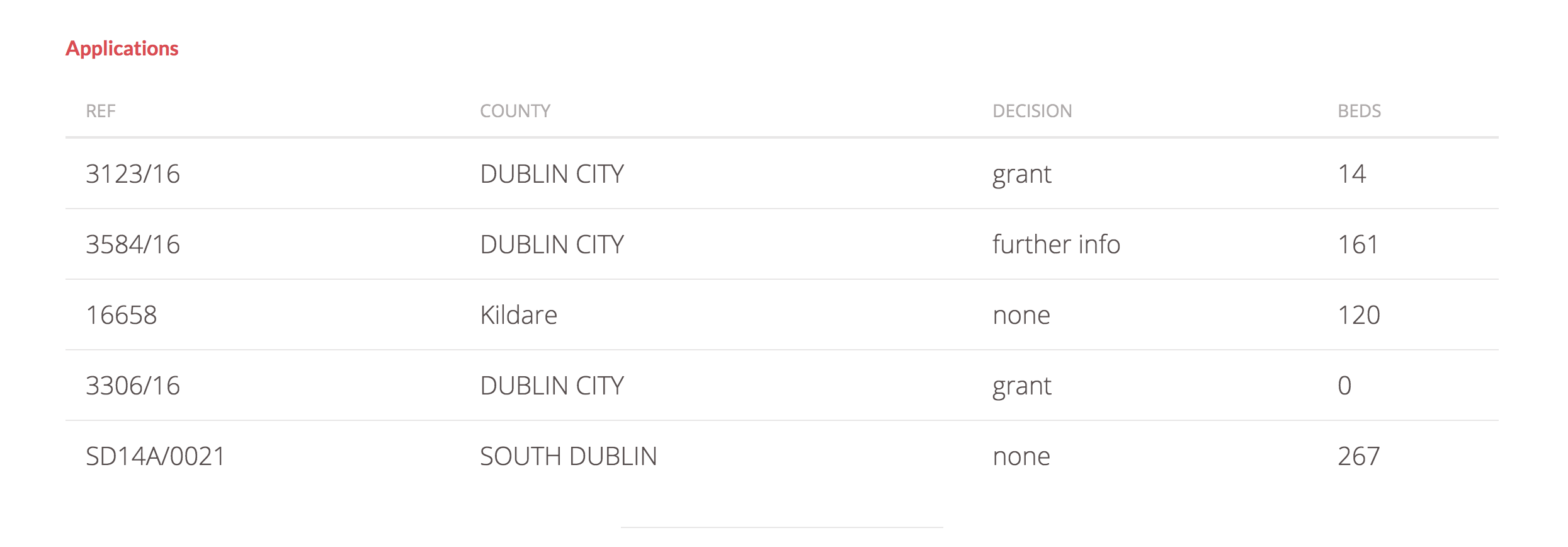Click the SOUTH DUBLIN county cell

click(568, 456)
